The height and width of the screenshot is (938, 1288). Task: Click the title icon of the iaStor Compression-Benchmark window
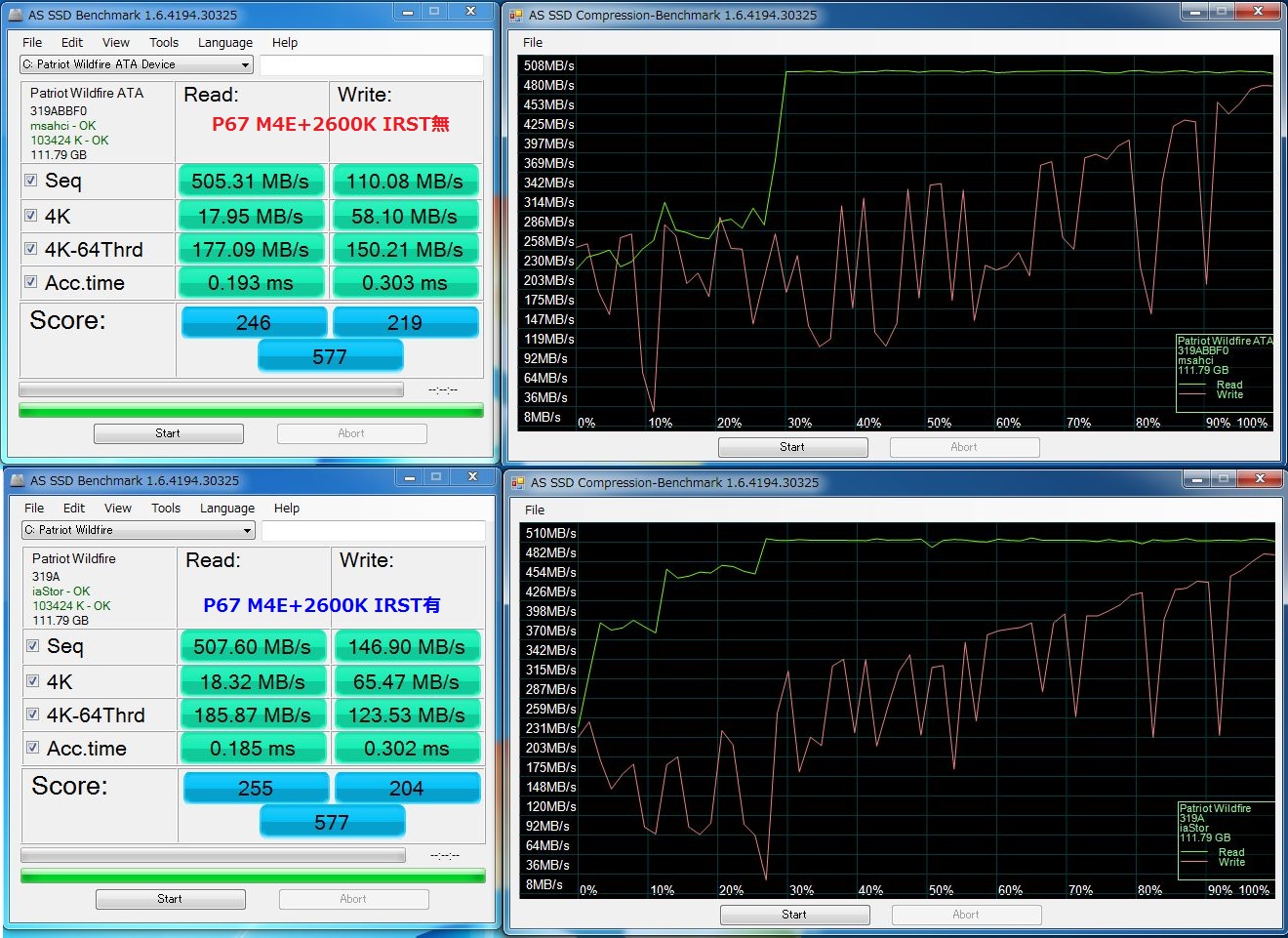518,482
